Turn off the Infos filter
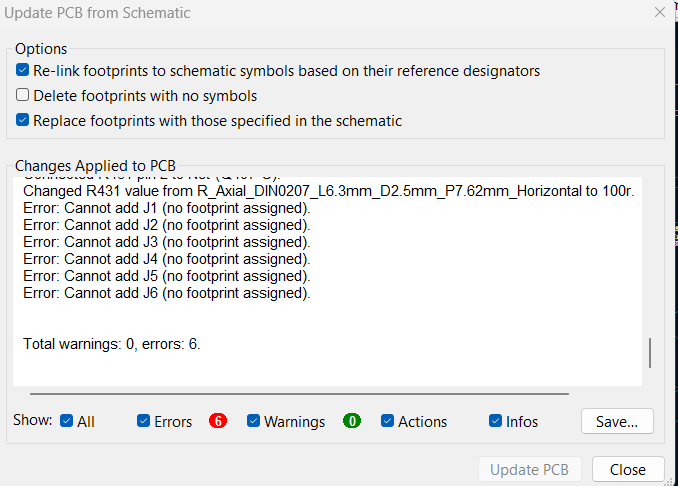Screen dimensions: 678x486 [496, 421]
